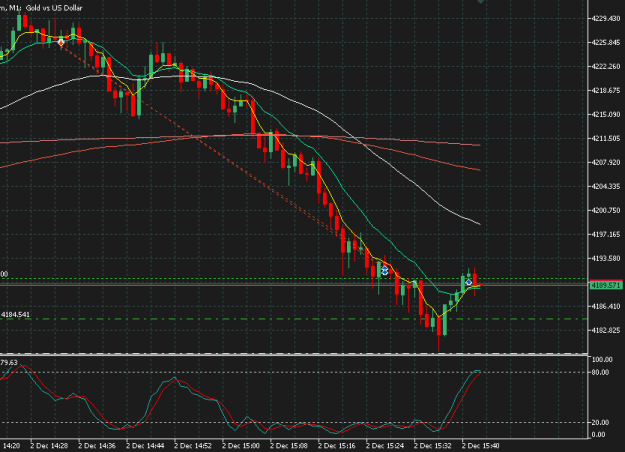Click the trade arrow marker near 15:24
This screenshot has height=452, width=625.
385,270
